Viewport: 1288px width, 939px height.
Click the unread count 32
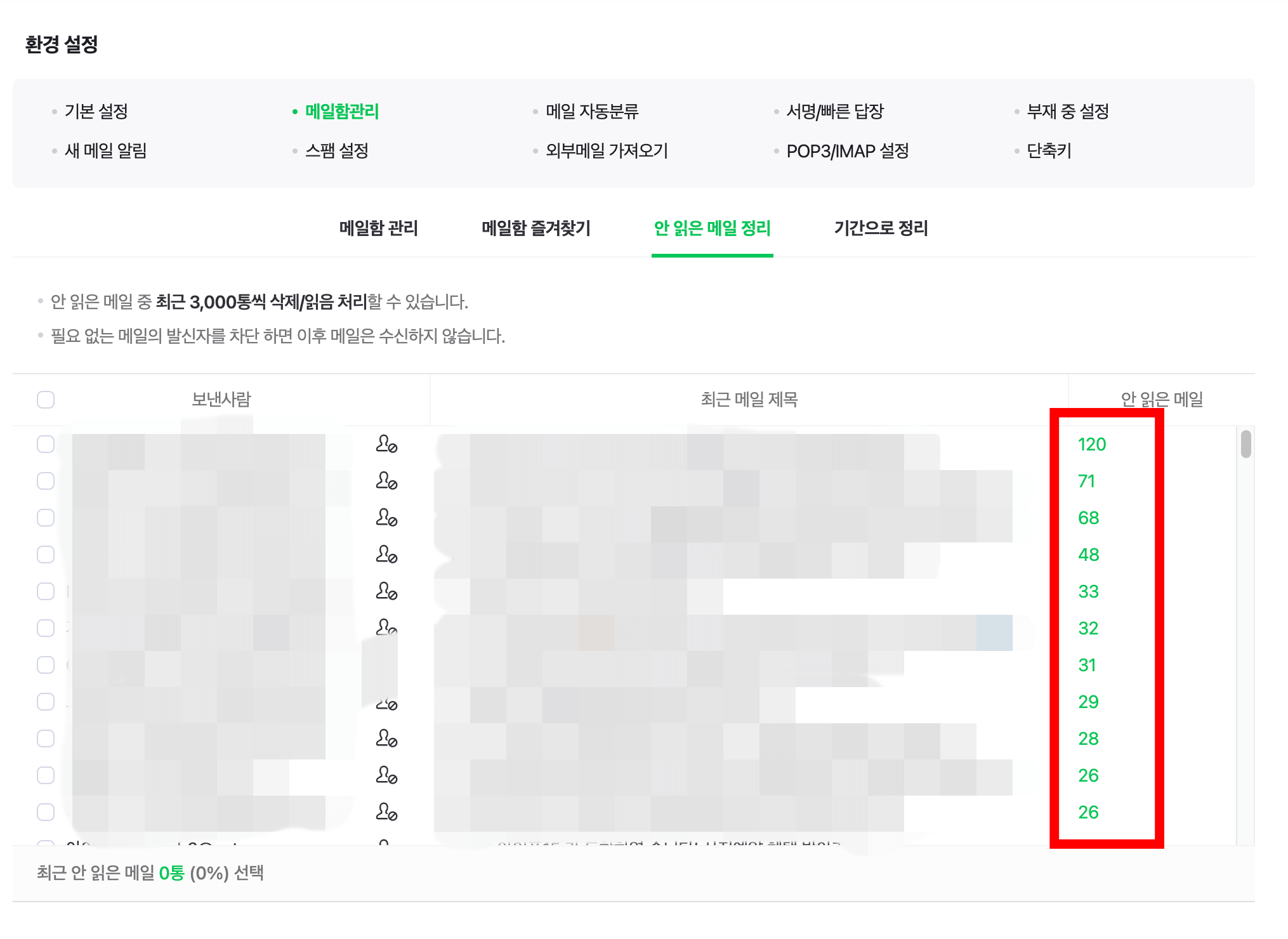(1089, 628)
